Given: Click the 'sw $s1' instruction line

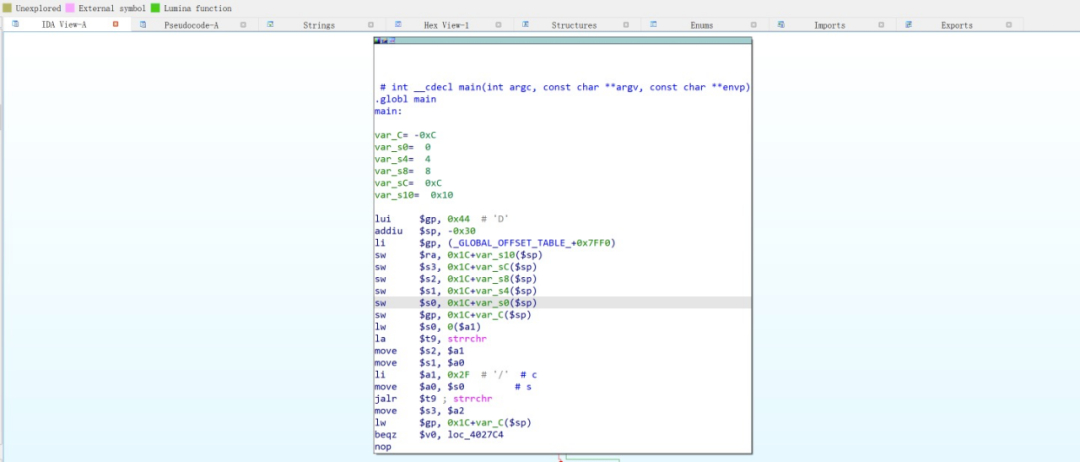Looking at the screenshot, I should (x=456, y=291).
